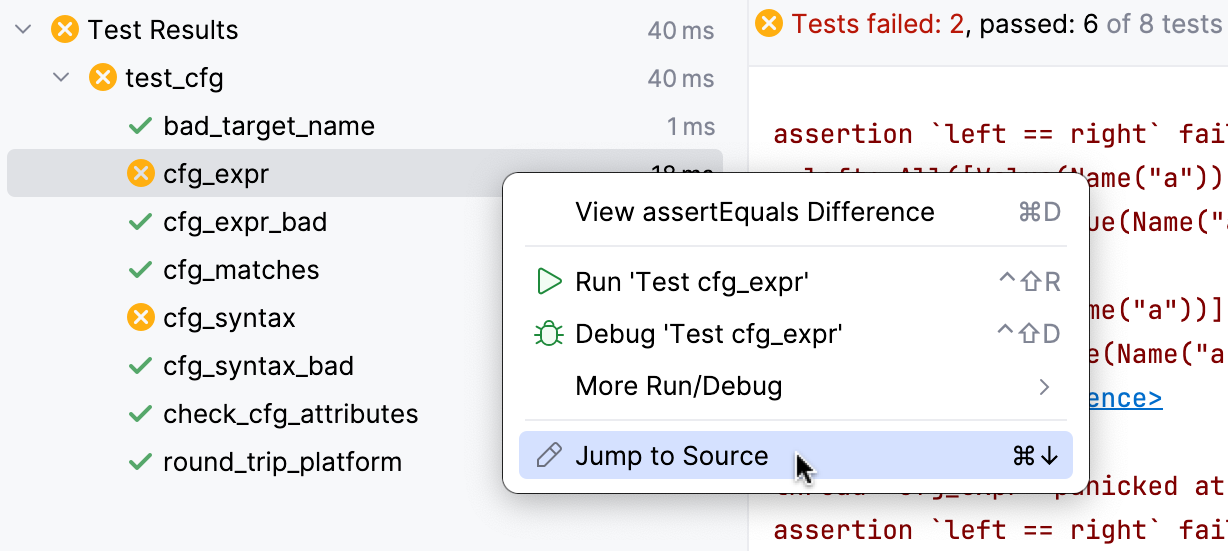Image resolution: width=1228 pixels, height=551 pixels.
Task: Click the failed icon next to test_cfg
Action: coord(103,78)
